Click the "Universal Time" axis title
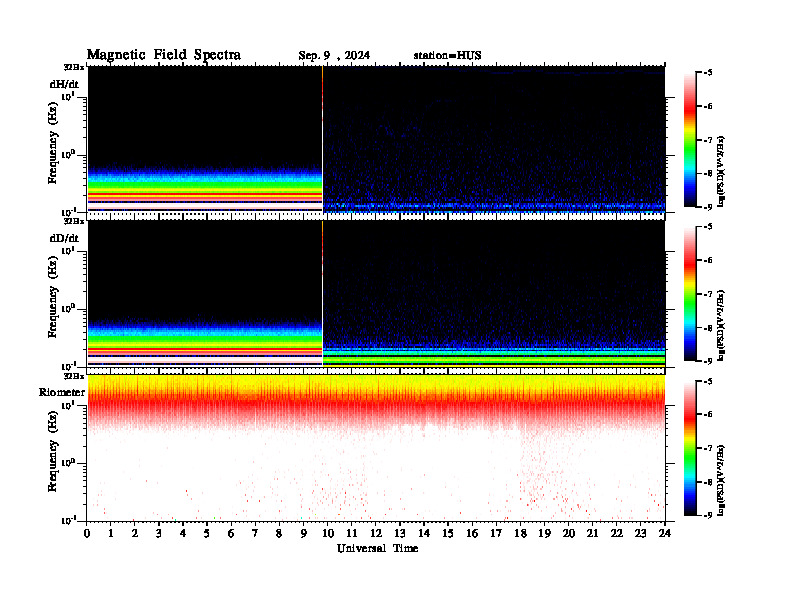The width and height of the screenshot is (792, 612). 377,548
